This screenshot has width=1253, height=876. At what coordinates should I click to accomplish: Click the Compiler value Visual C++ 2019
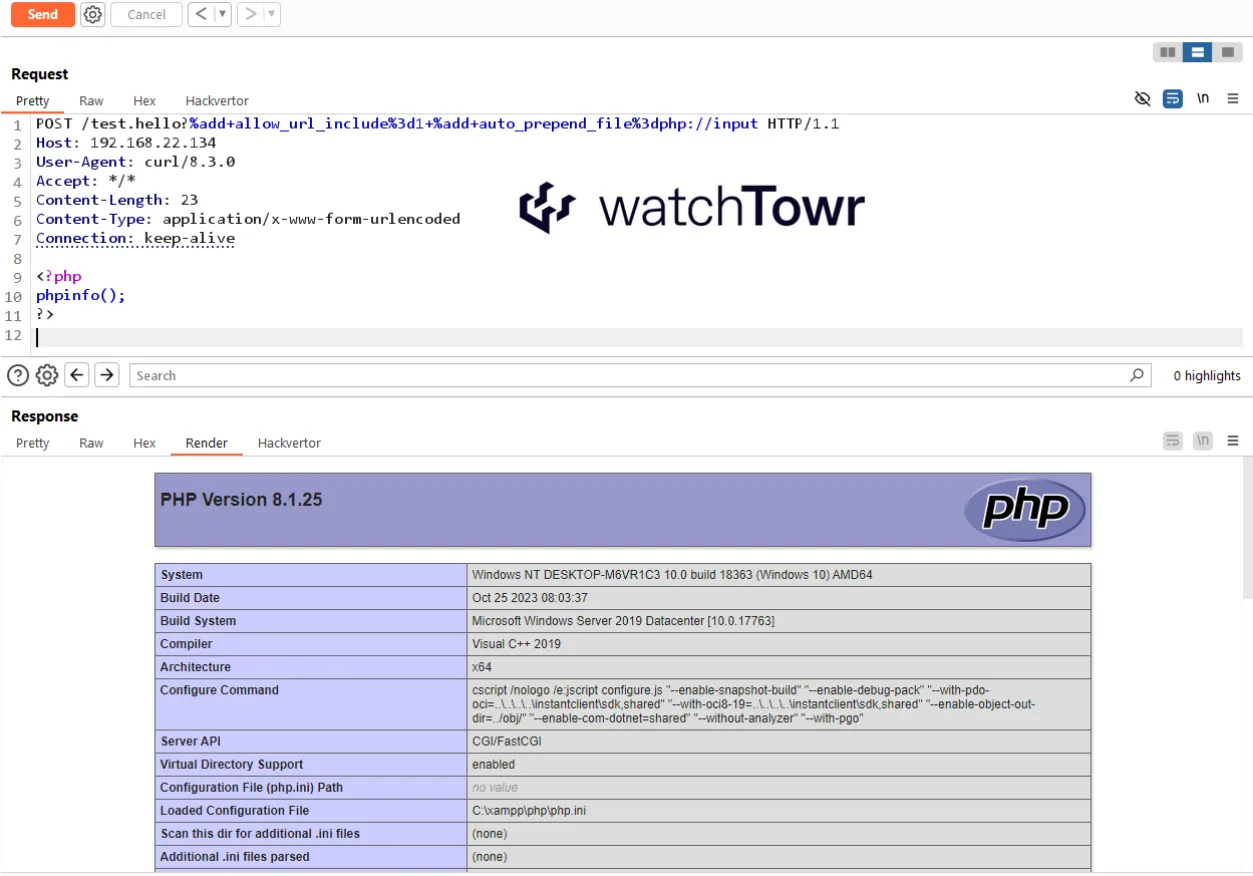tap(516, 644)
